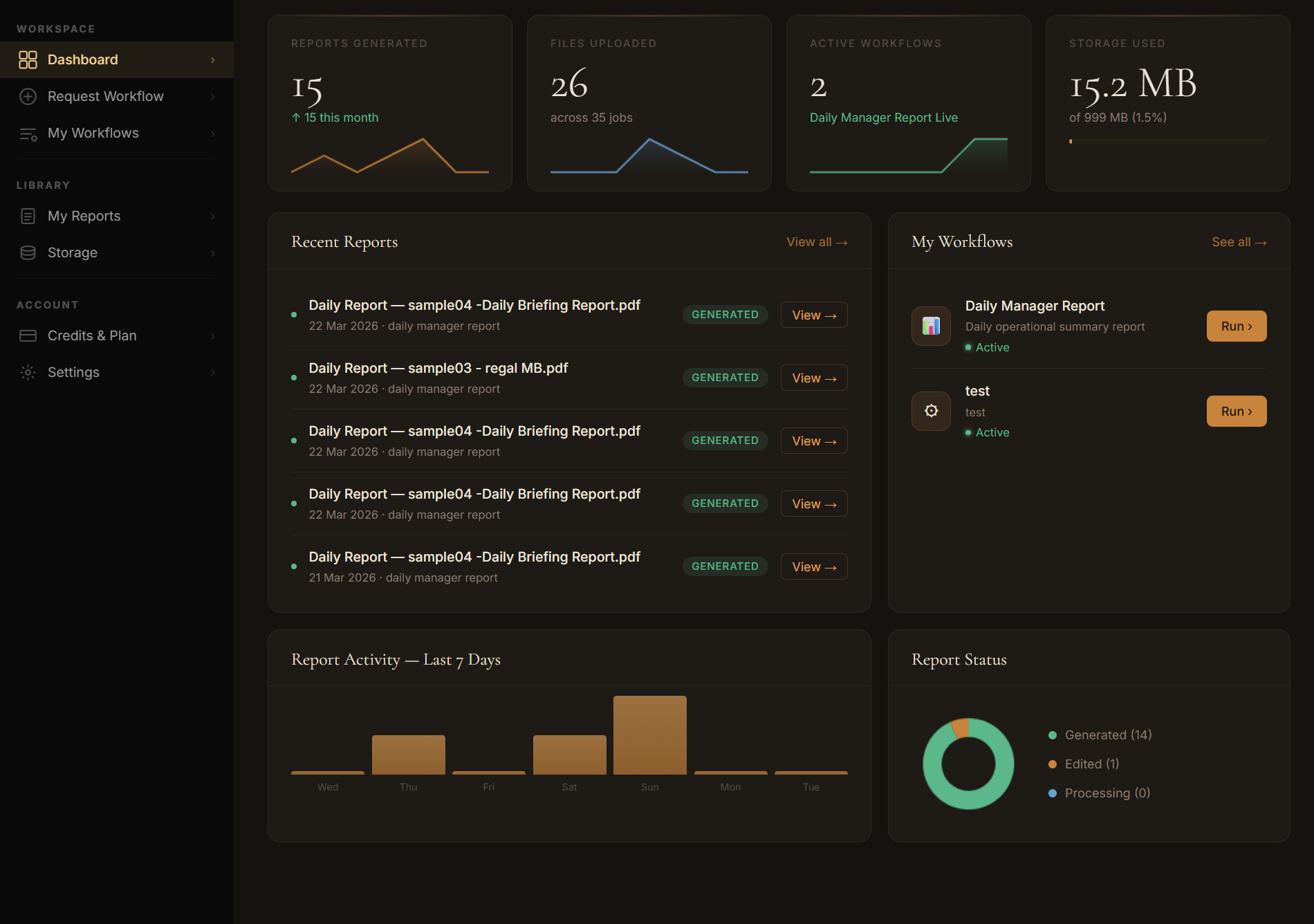Click the Request Workflow plus icon
This screenshot has width=1314, height=924.
[x=28, y=96]
